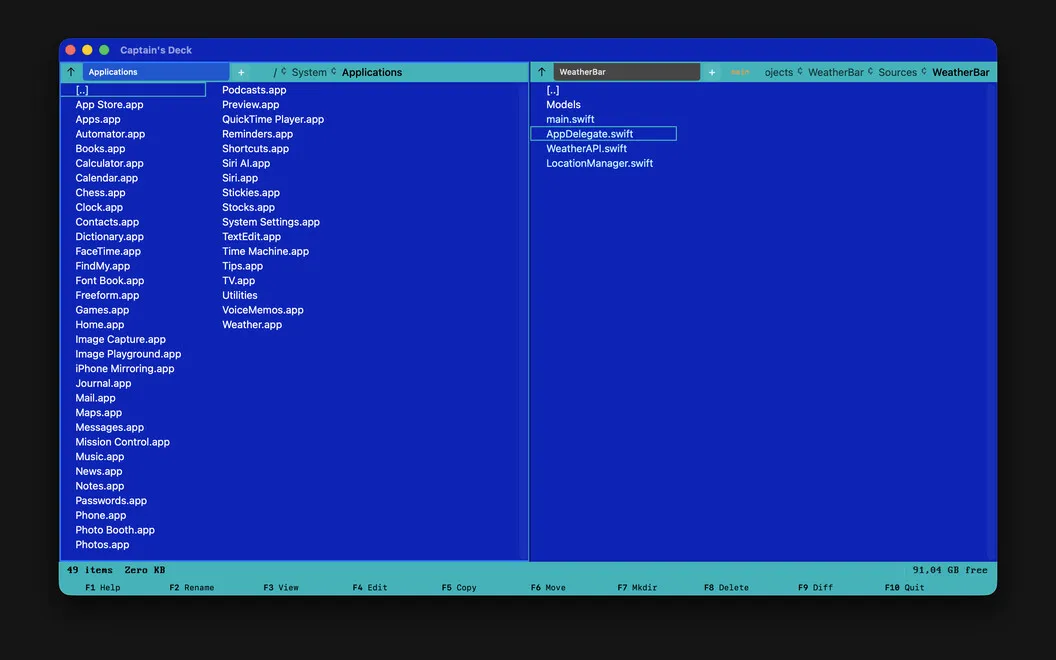Viewport: 1056px width, 660px height.
Task: Click the root slash breadcrumb
Action: 275,72
